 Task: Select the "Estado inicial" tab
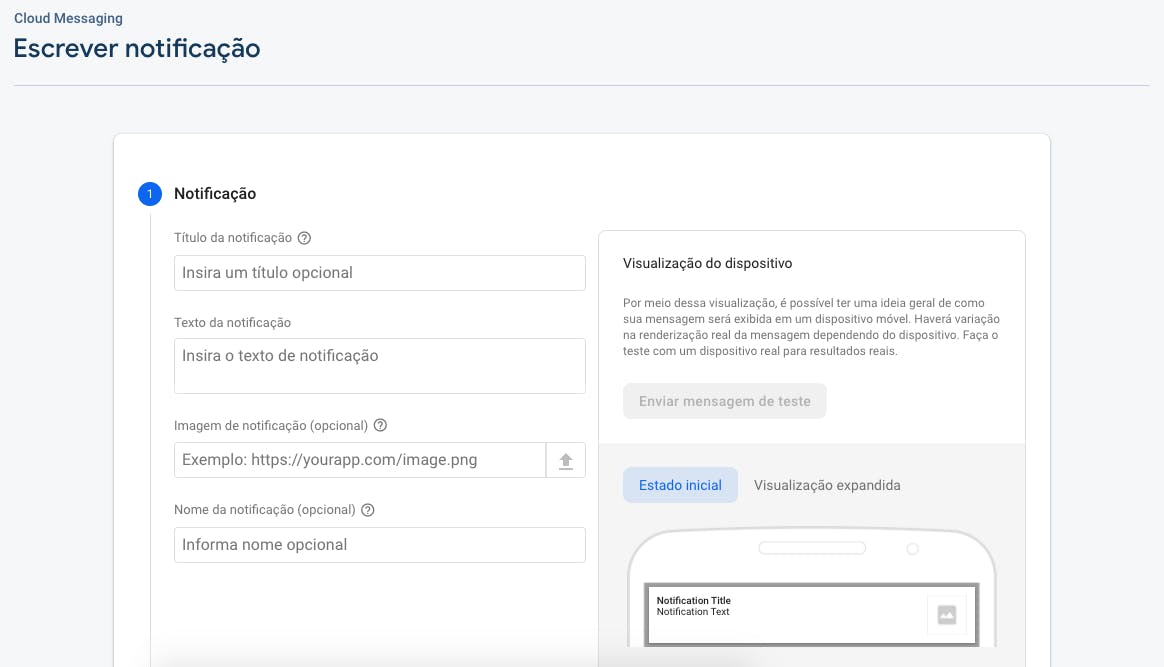pos(680,485)
